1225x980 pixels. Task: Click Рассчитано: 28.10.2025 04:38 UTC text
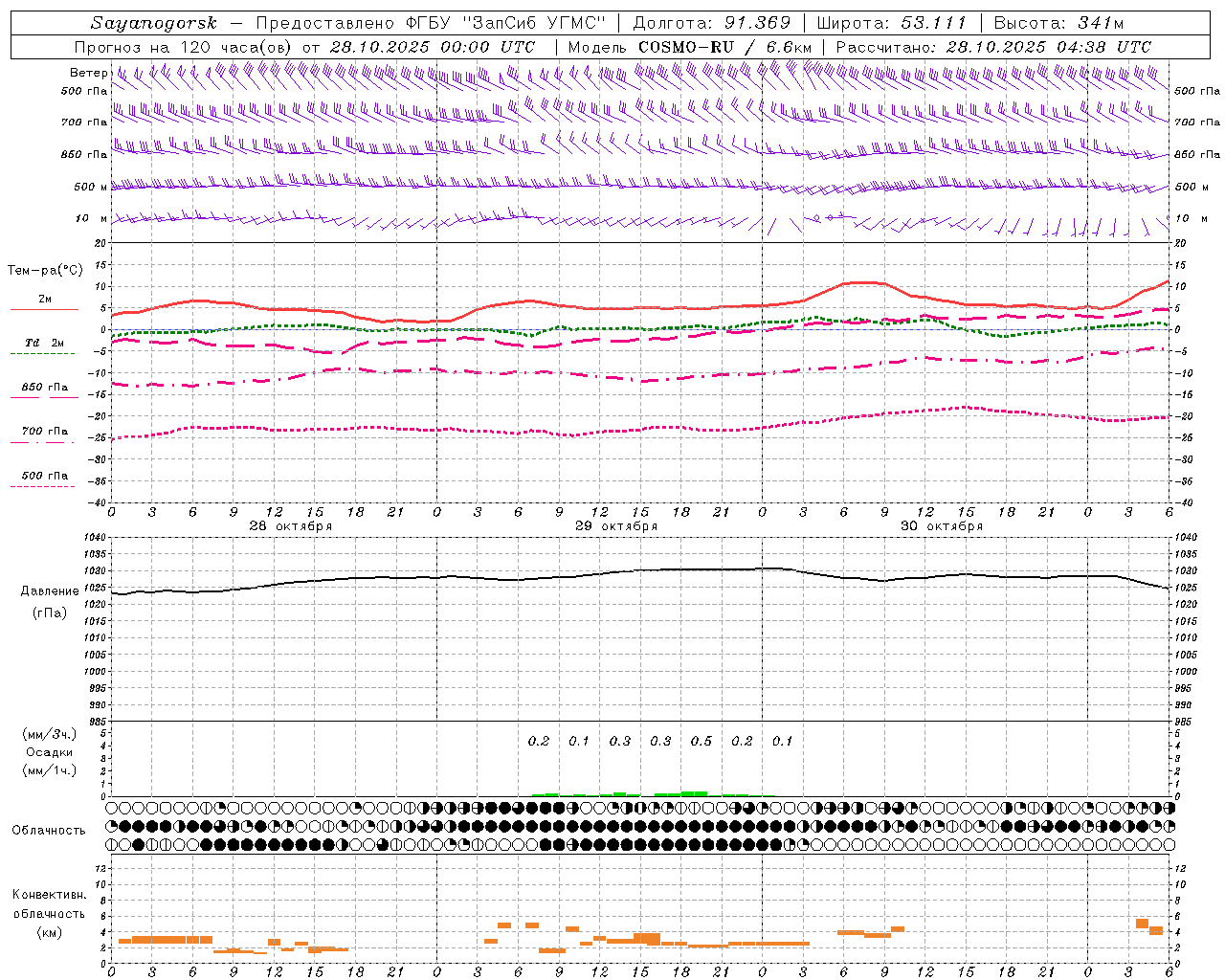pyautogui.click(x=993, y=47)
